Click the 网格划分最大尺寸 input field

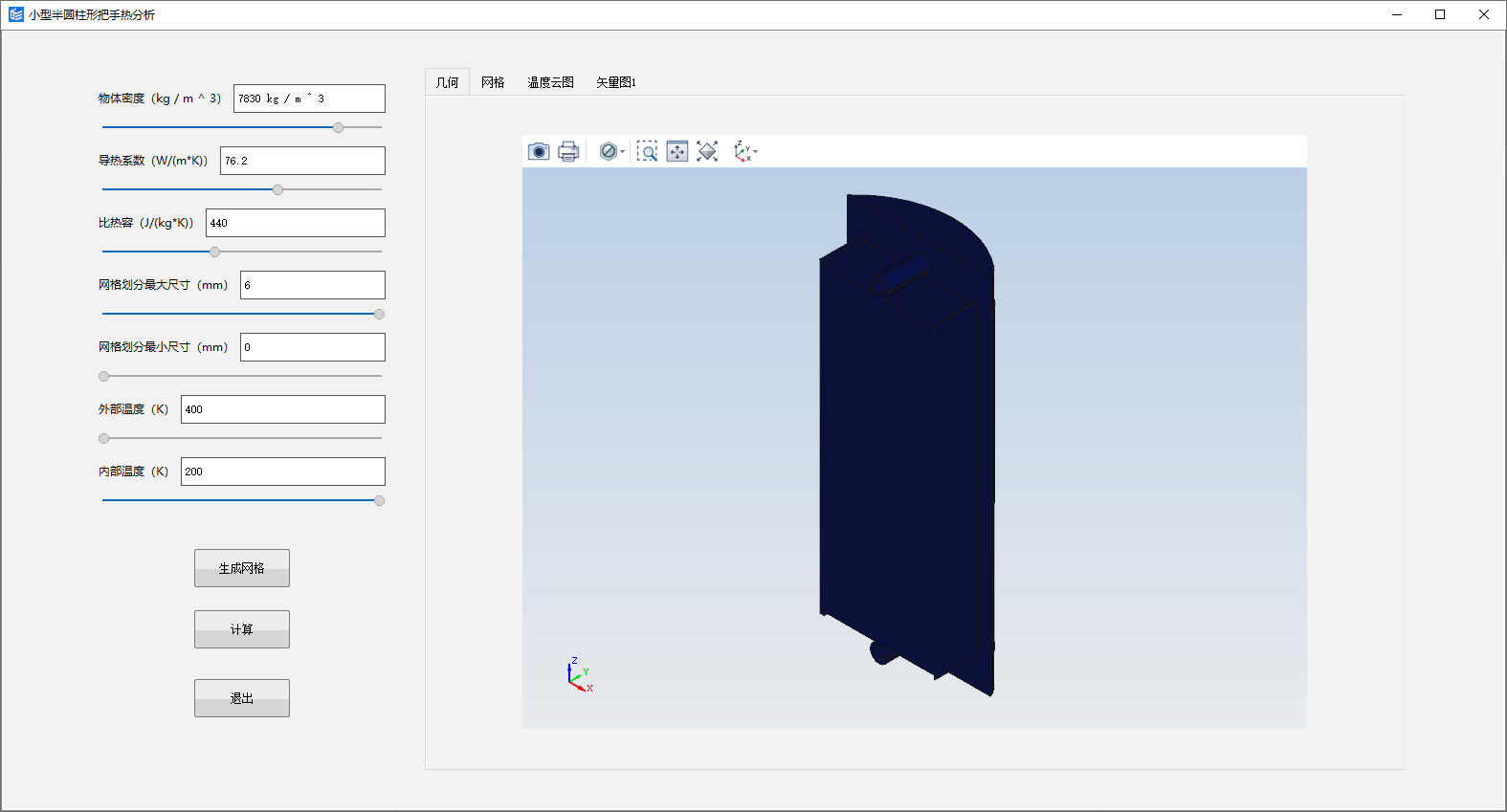tap(313, 285)
